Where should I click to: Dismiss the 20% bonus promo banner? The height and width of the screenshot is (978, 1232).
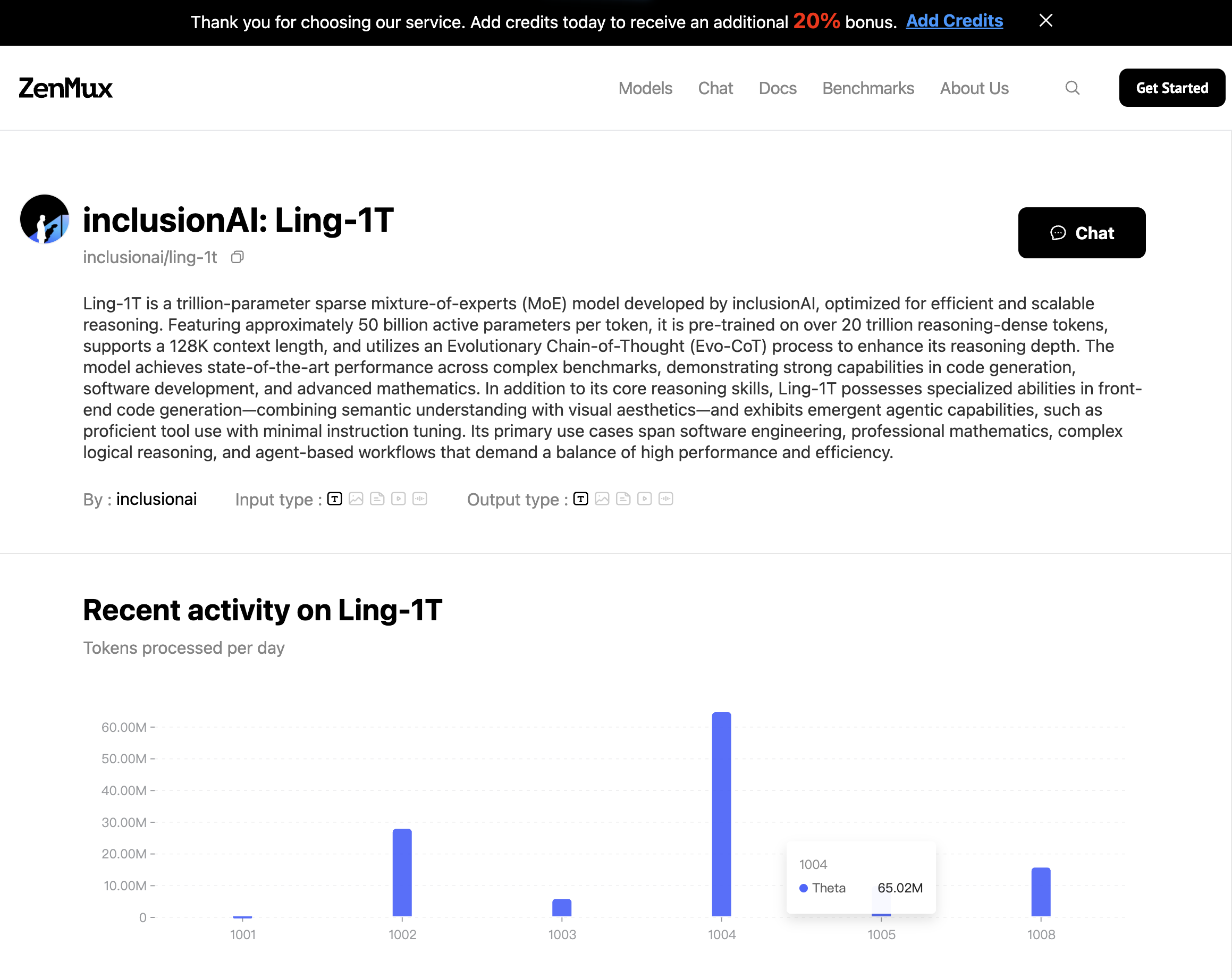pyautogui.click(x=1046, y=21)
